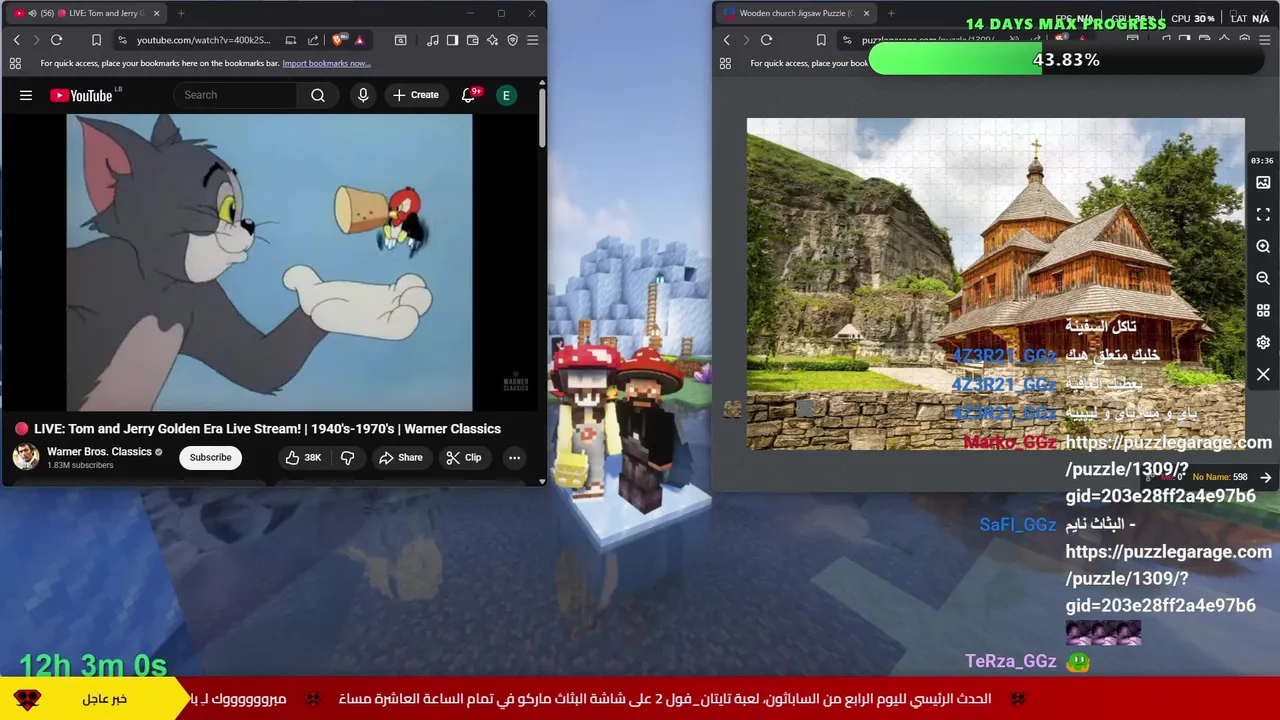The width and height of the screenshot is (1280, 720).
Task: Open Warner Bros. Classics channel avatar
Action: tap(25, 457)
